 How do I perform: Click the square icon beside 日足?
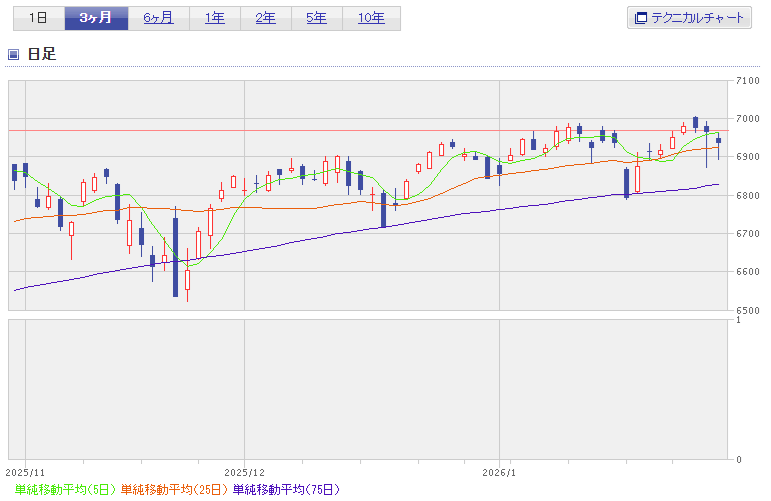tap(13, 54)
